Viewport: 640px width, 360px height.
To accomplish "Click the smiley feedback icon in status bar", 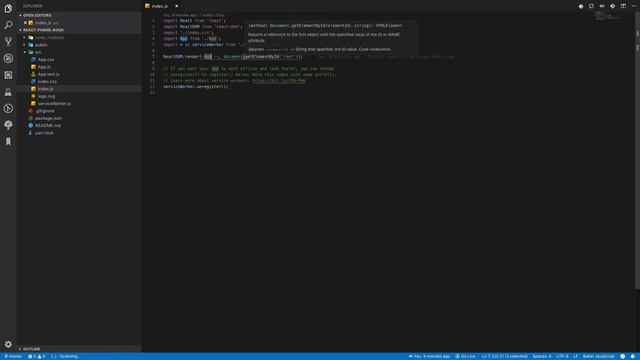I will [x=622, y=356].
